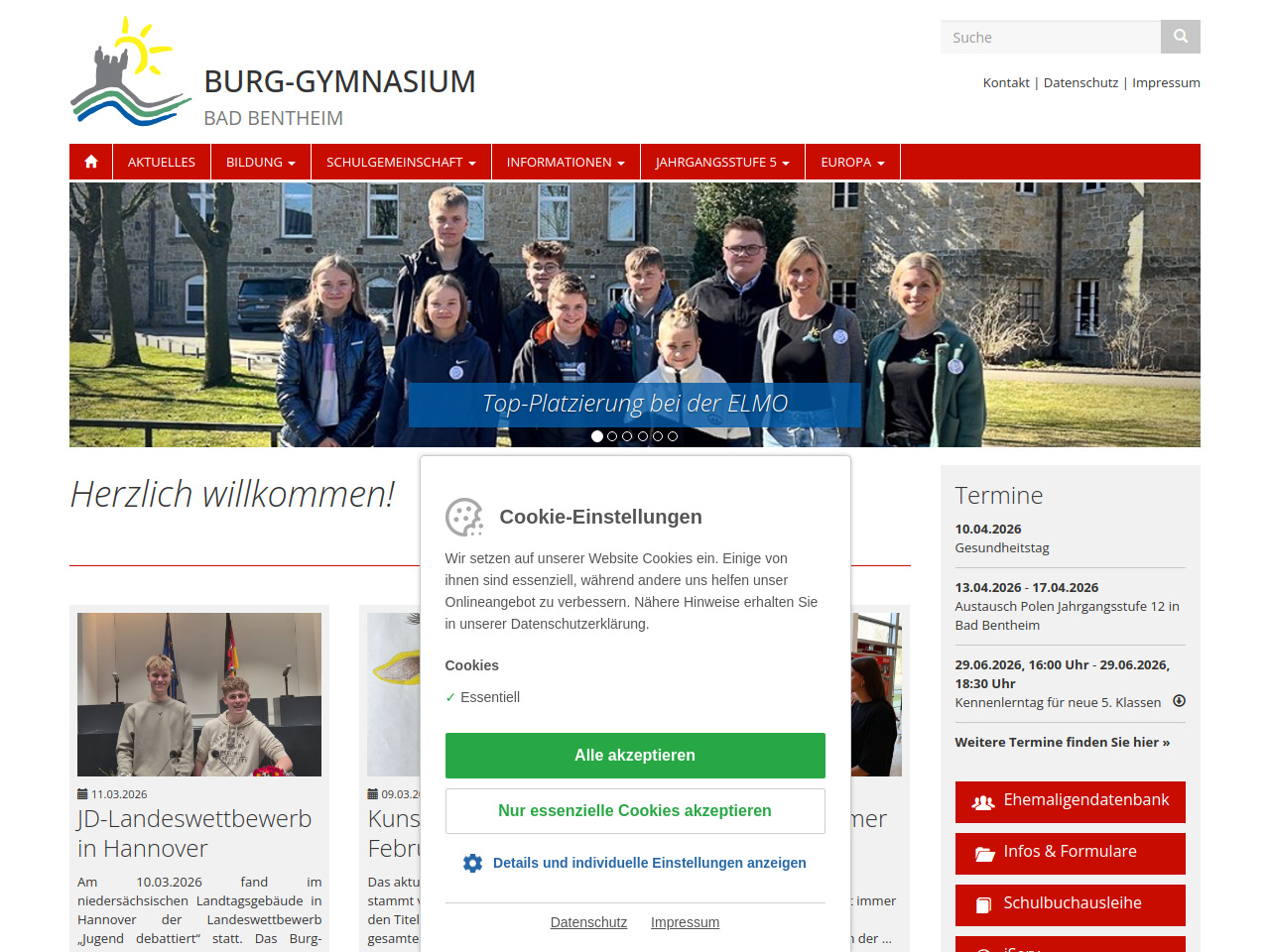Click the download icon beside Kennenlerntag
Viewport: 1270px width, 952px height.
pos(1179,701)
